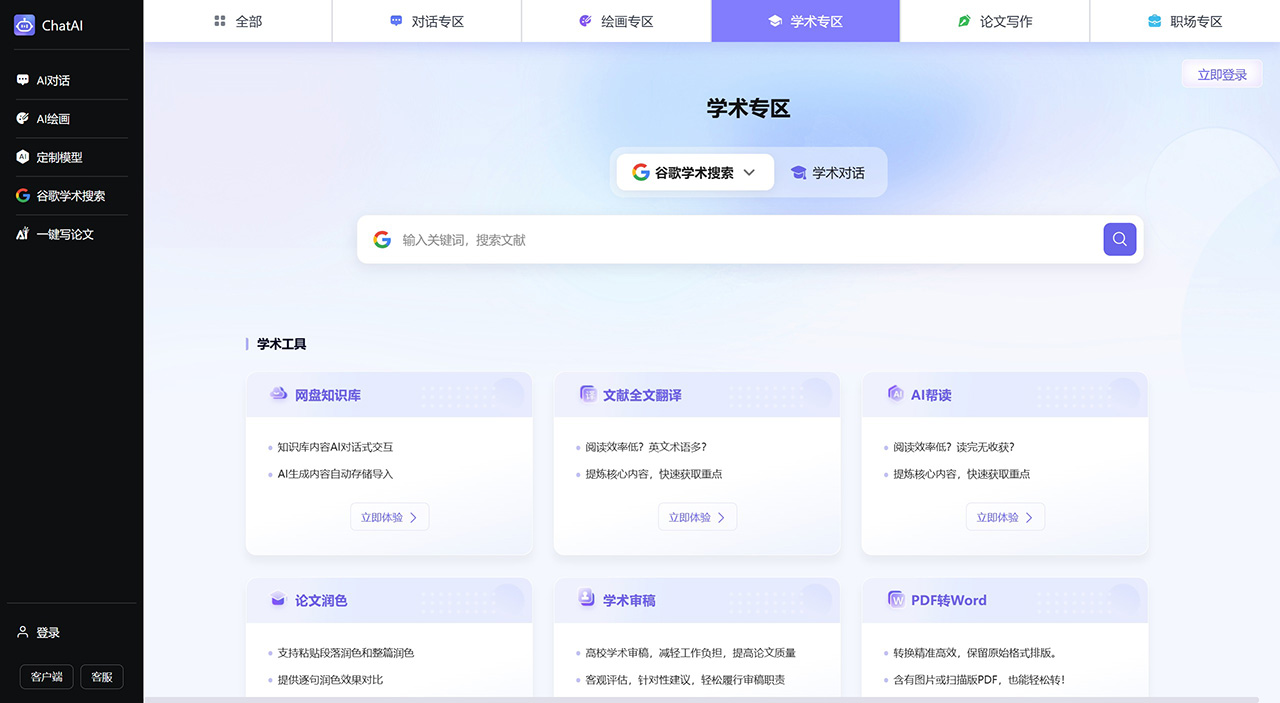Screen dimensions: 1280x703
Task: Click the ChatAI robot logo icon
Action: click(x=24, y=25)
